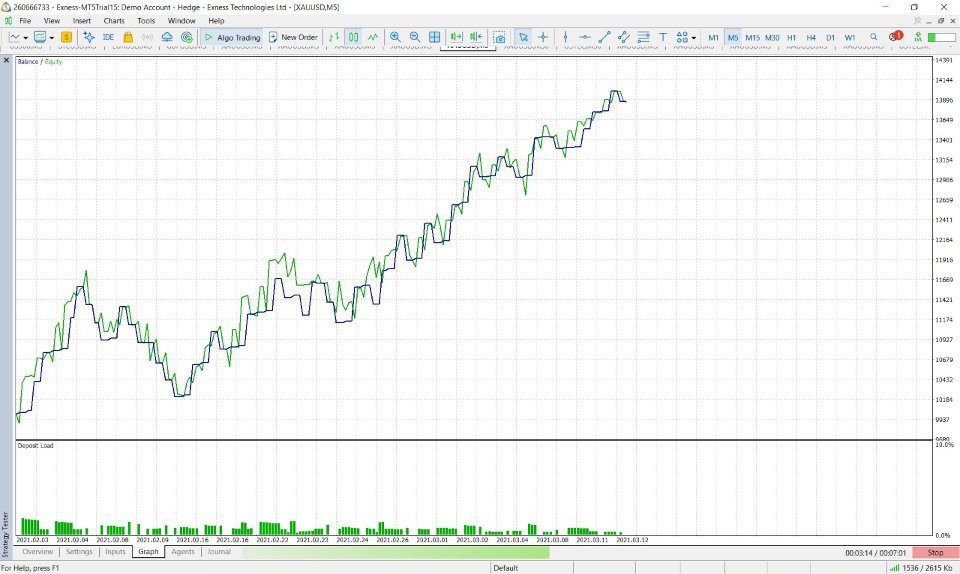
Task: Click the Signals radio-wave icon
Action: [148, 37]
